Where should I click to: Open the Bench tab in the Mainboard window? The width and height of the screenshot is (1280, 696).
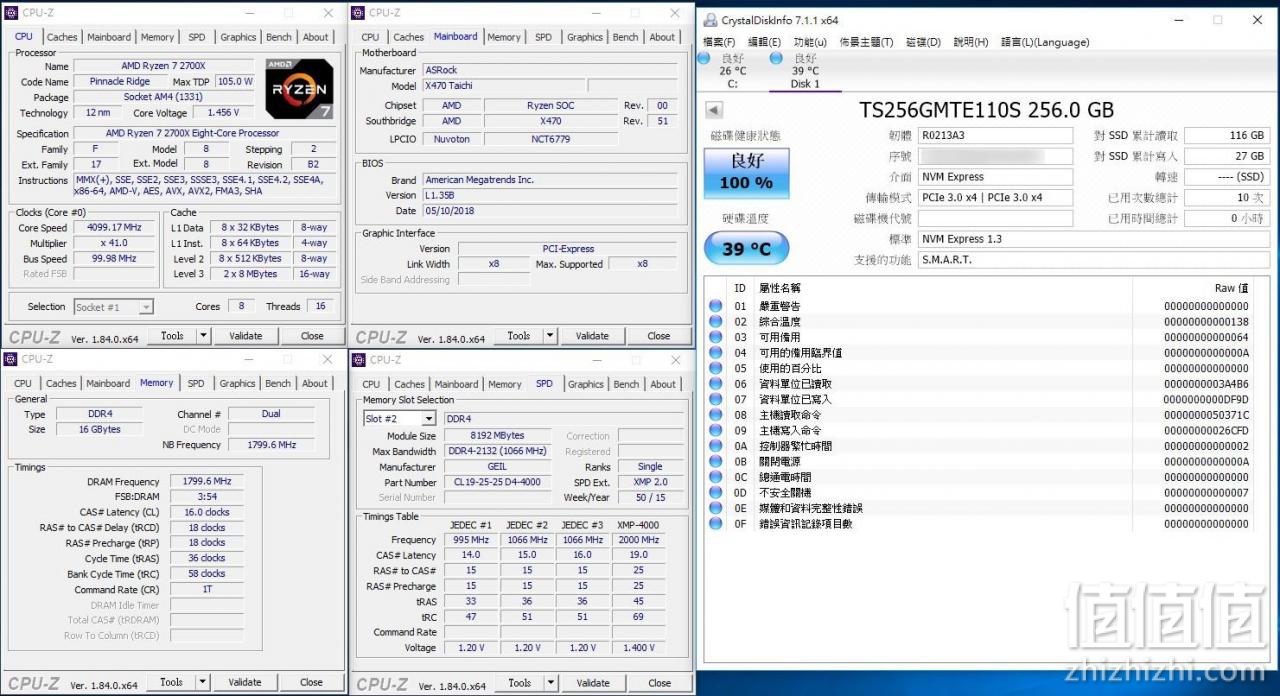point(626,37)
